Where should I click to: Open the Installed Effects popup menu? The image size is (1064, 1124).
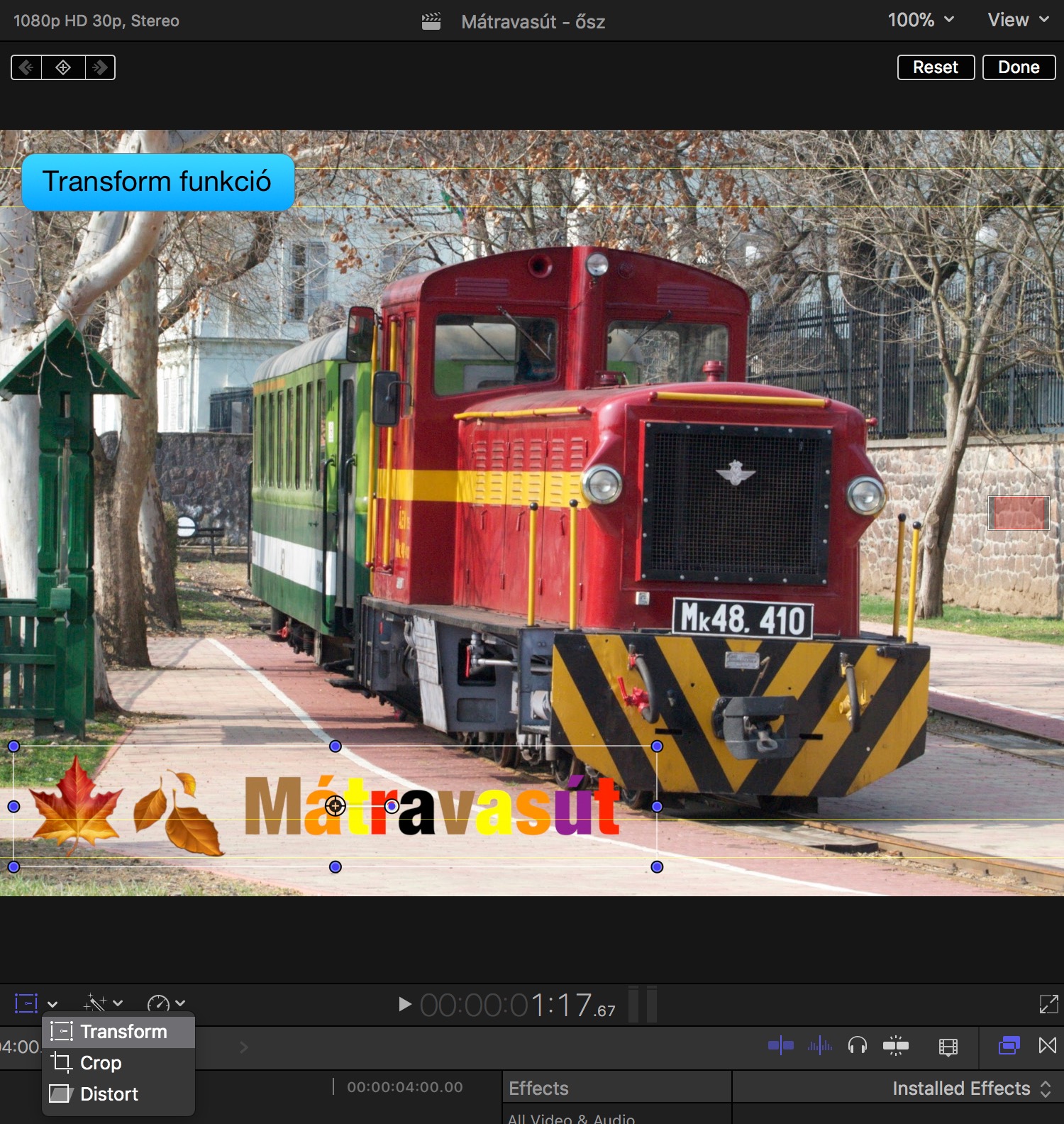[970, 1089]
